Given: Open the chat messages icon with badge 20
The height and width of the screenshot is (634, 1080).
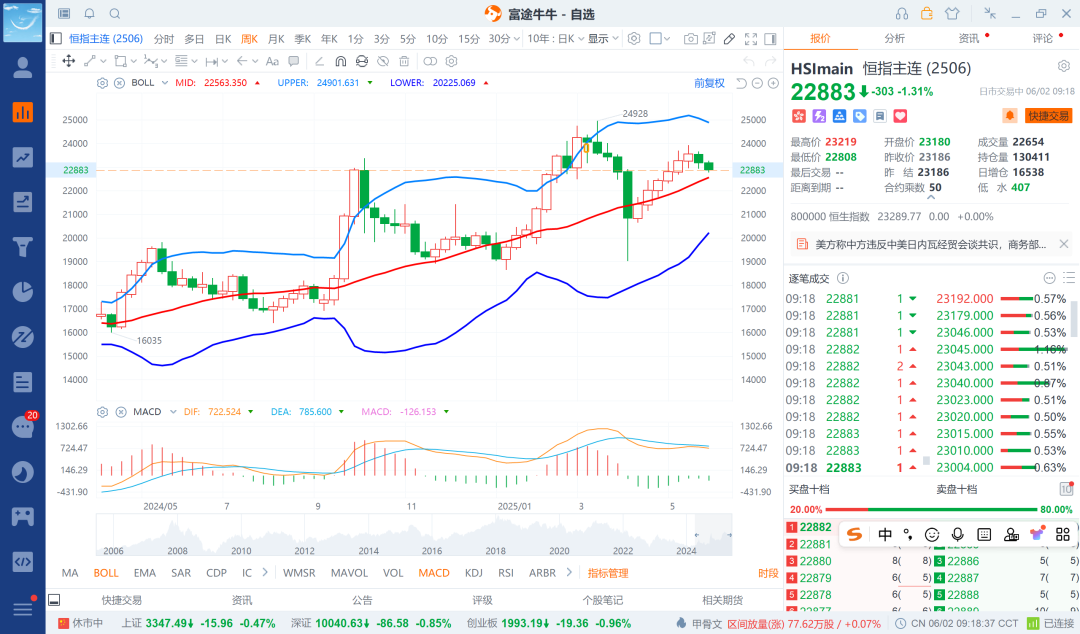Looking at the screenshot, I should (x=23, y=427).
